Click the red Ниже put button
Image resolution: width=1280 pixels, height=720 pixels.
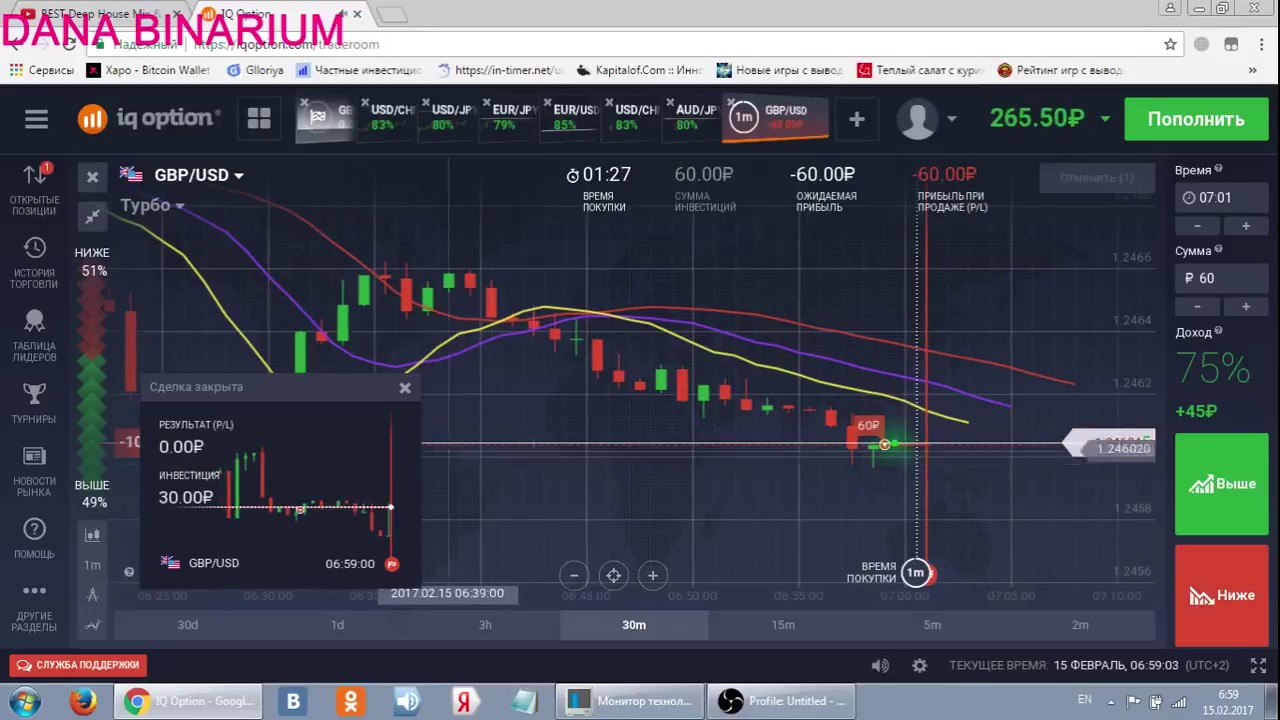click(1221, 595)
